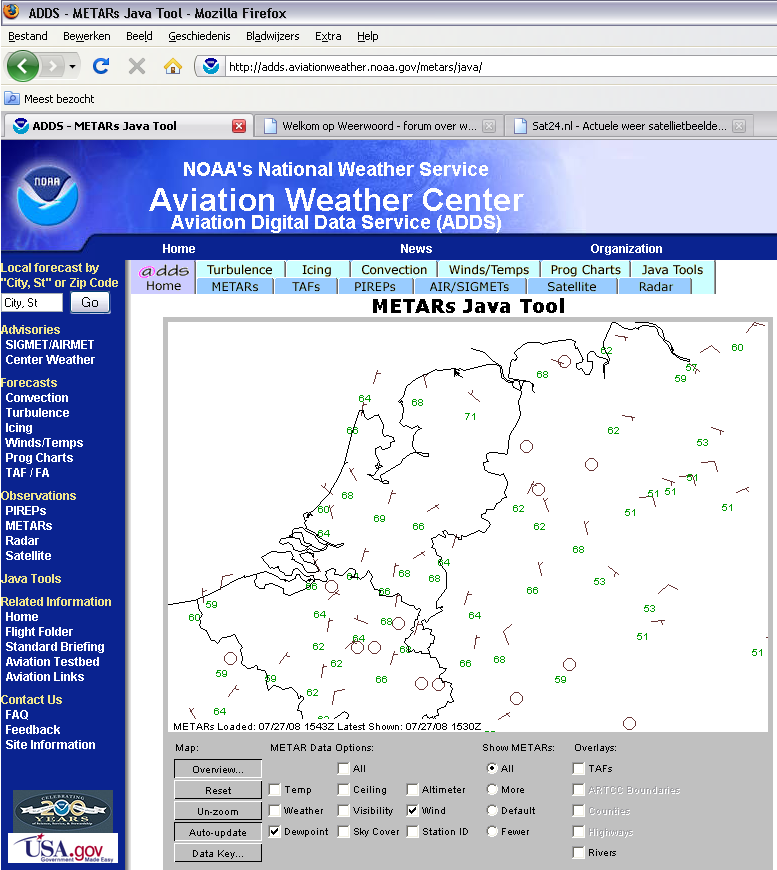
Task: Click the Firefox forward arrow button
Action: click(53, 67)
